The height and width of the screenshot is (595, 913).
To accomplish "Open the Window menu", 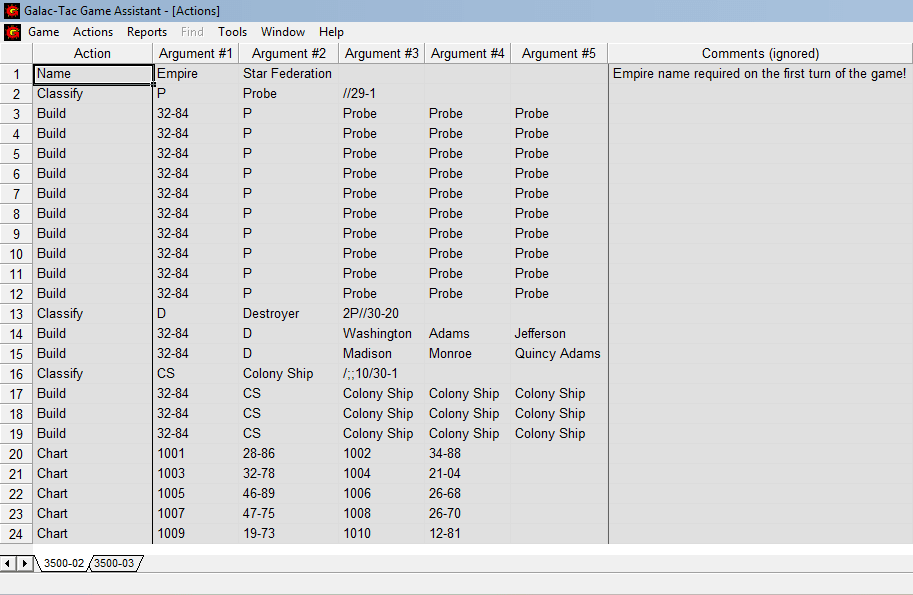I will [x=283, y=32].
